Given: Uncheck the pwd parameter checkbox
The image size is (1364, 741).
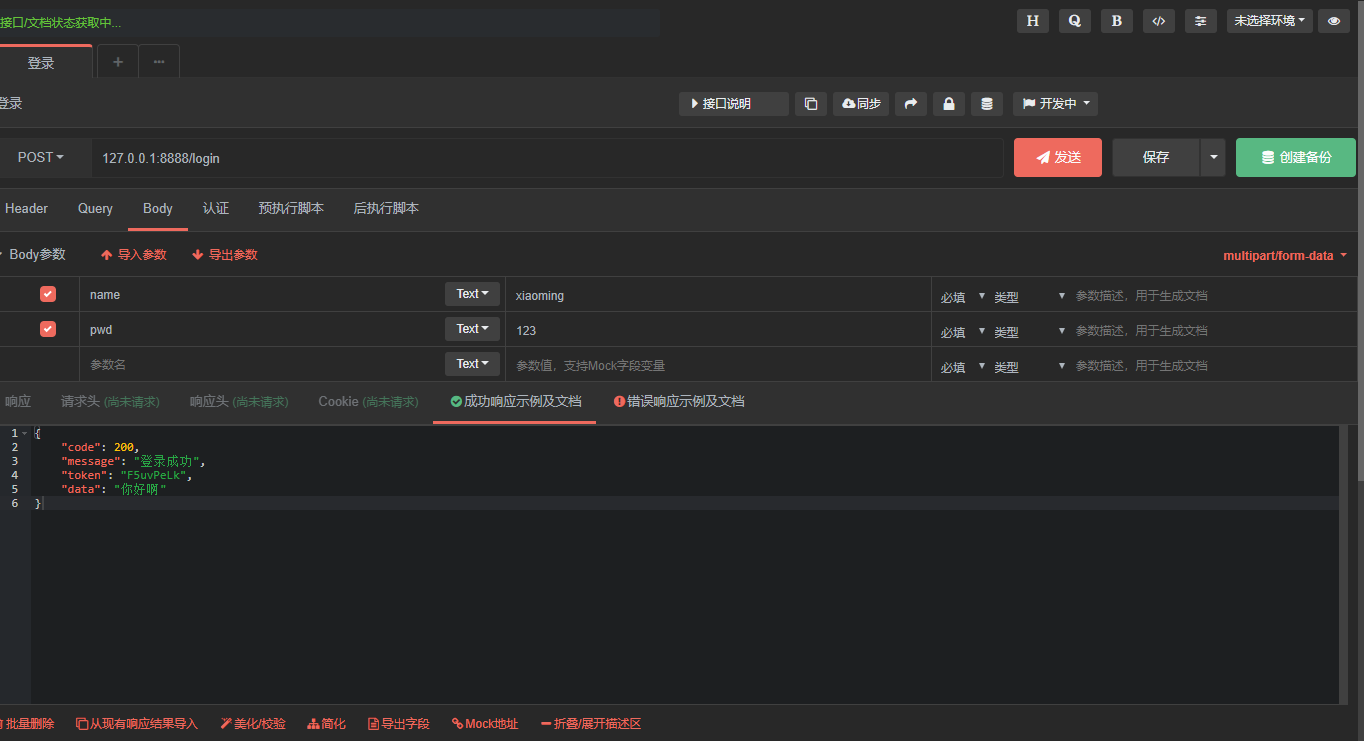Looking at the screenshot, I should [x=48, y=329].
